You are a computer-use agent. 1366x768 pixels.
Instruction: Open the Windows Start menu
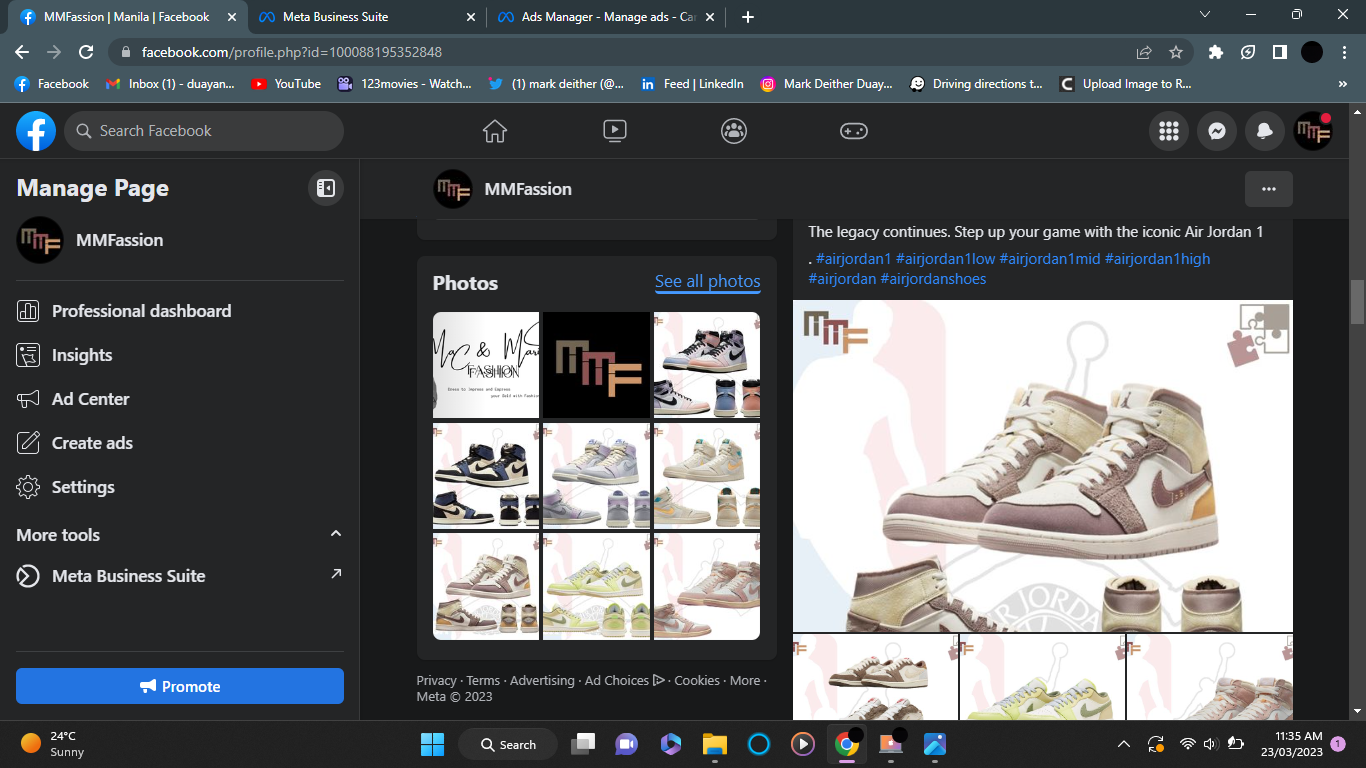pos(432,744)
